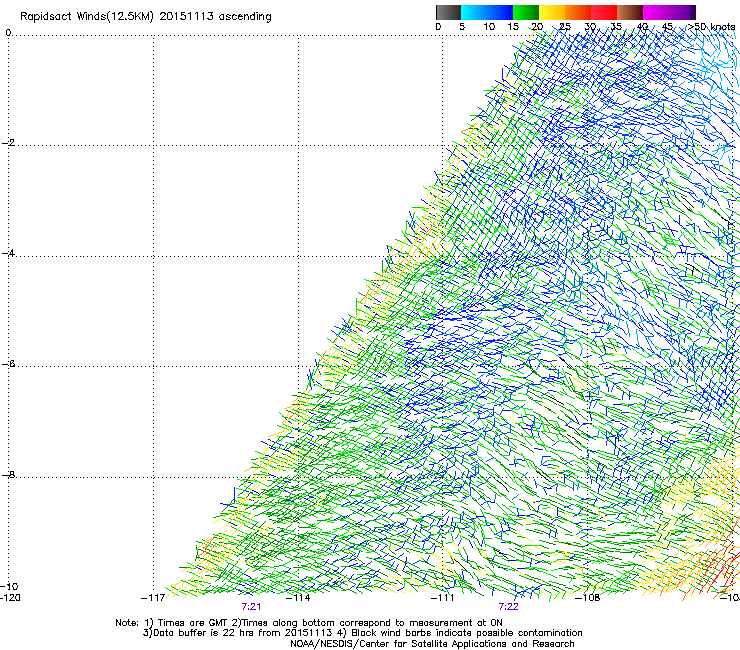Click the latitude label '-8'
The image size is (740, 650).
8,474
